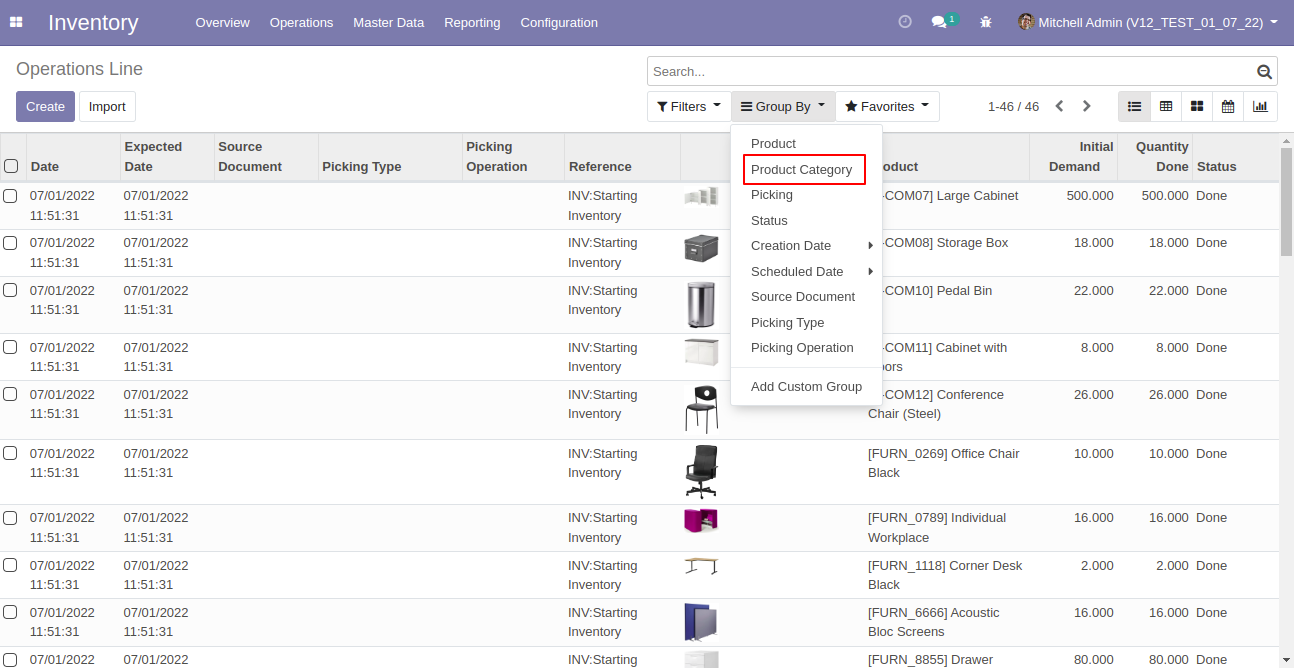
Task: Click the vertical scrollbar thumb
Action: [1286, 202]
